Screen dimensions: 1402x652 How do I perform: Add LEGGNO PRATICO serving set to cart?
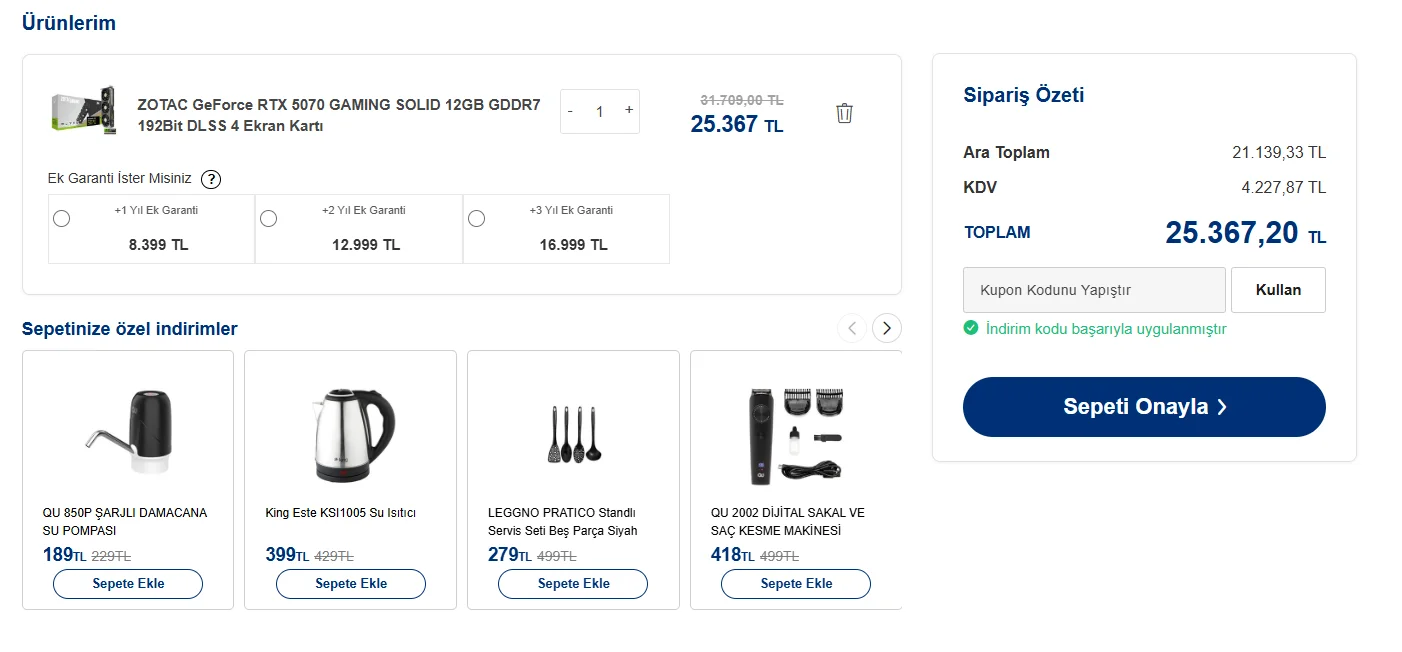coord(573,584)
